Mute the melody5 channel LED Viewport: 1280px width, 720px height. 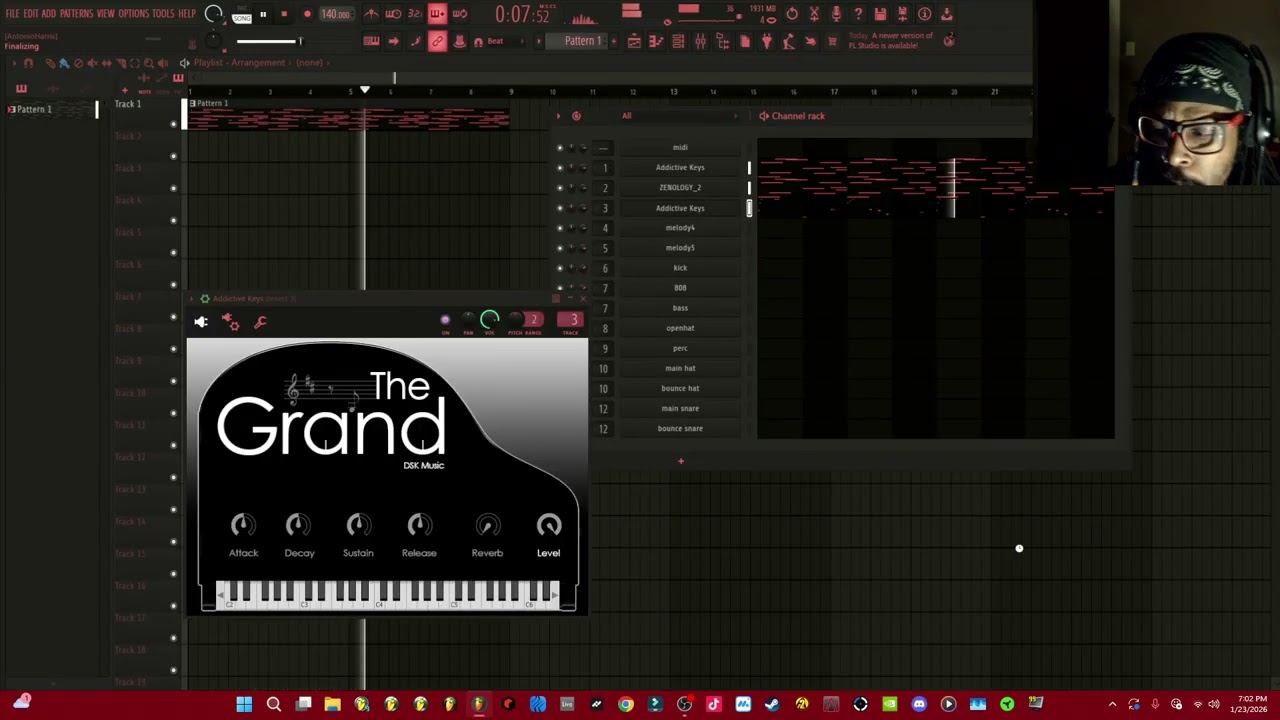[x=559, y=248]
